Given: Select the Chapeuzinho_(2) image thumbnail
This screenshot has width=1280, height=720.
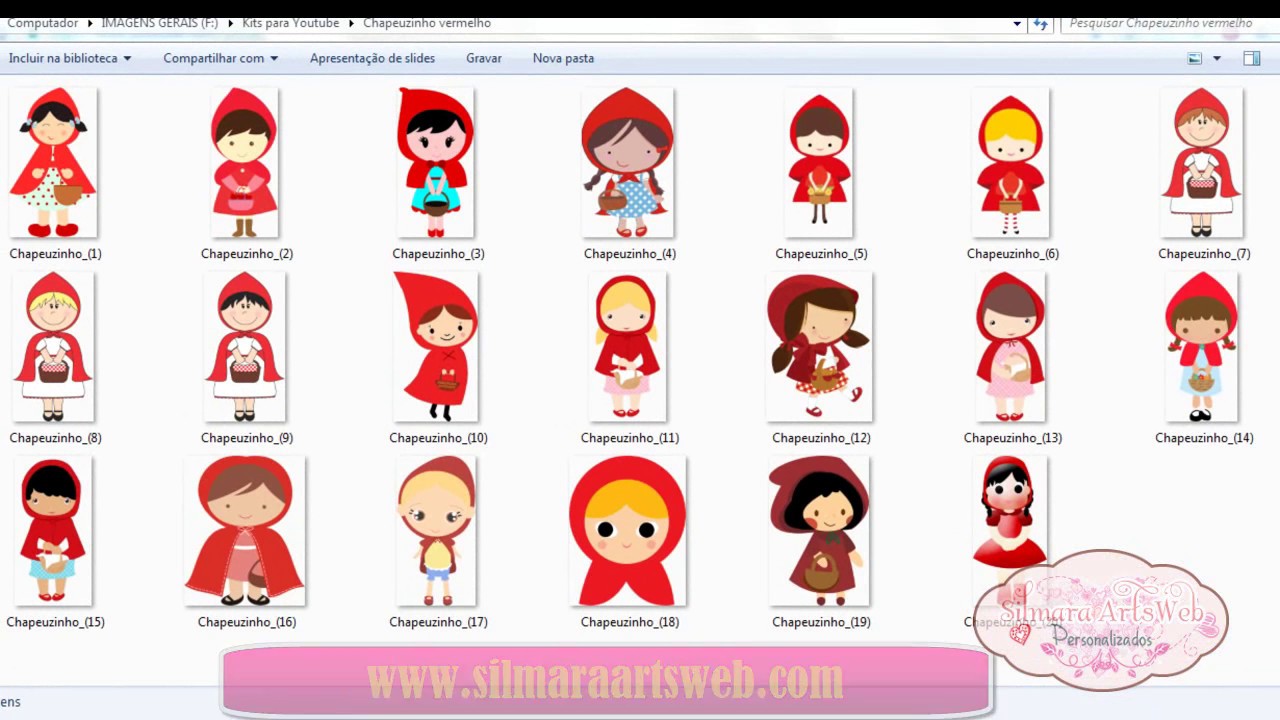Looking at the screenshot, I should (244, 163).
